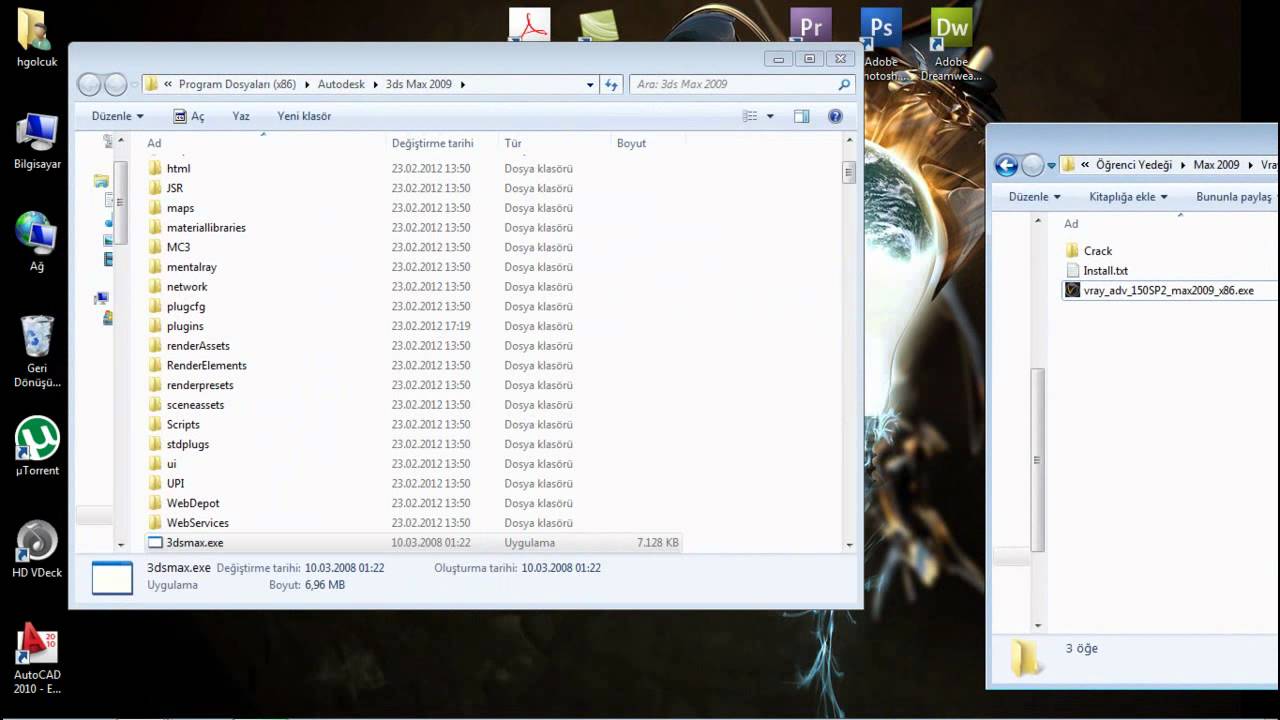Screen dimensions: 1280x720
Task: Select the plugins folder
Action: pos(176,326)
